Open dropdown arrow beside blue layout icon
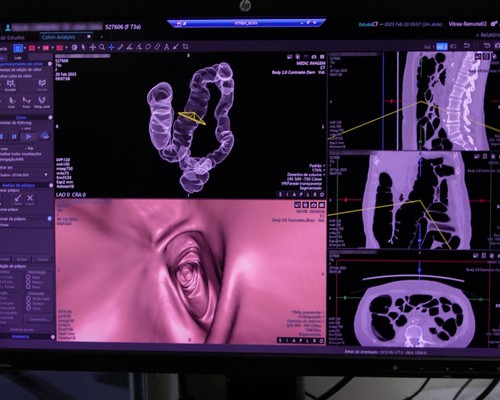Image resolution: width=500 pixels, height=400 pixels. coord(25,48)
